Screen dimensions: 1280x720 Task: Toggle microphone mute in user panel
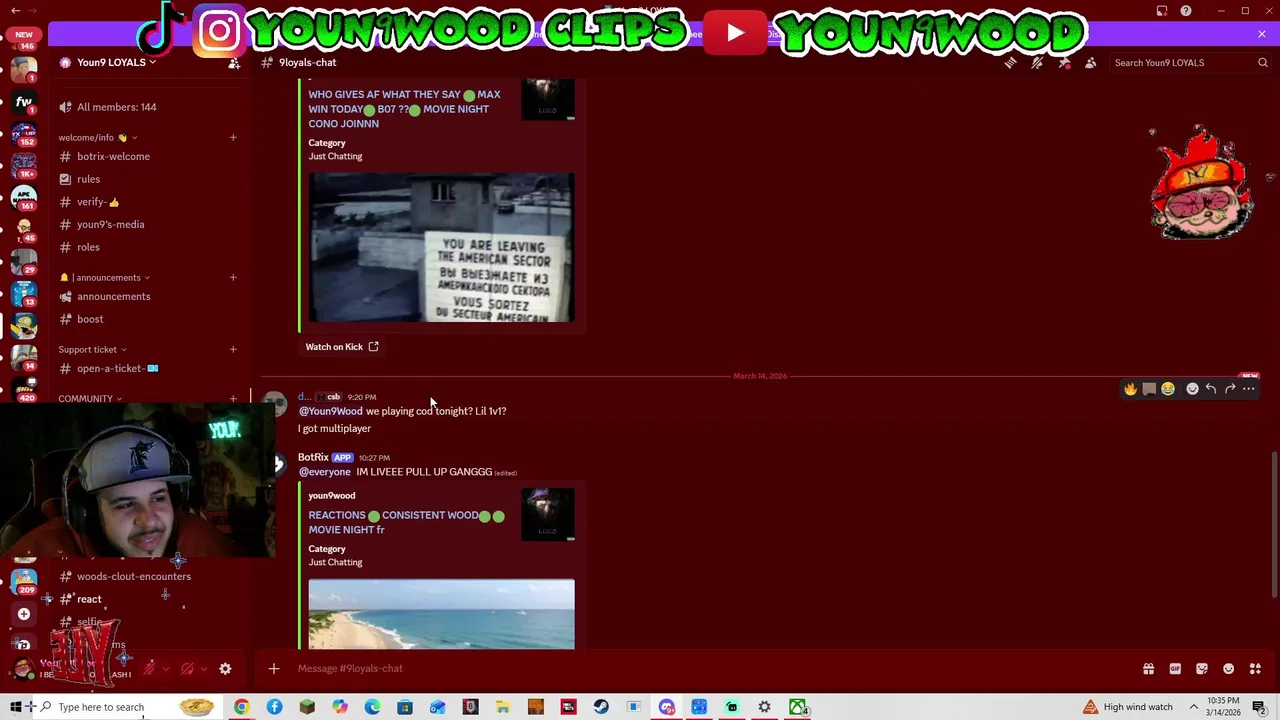150,669
